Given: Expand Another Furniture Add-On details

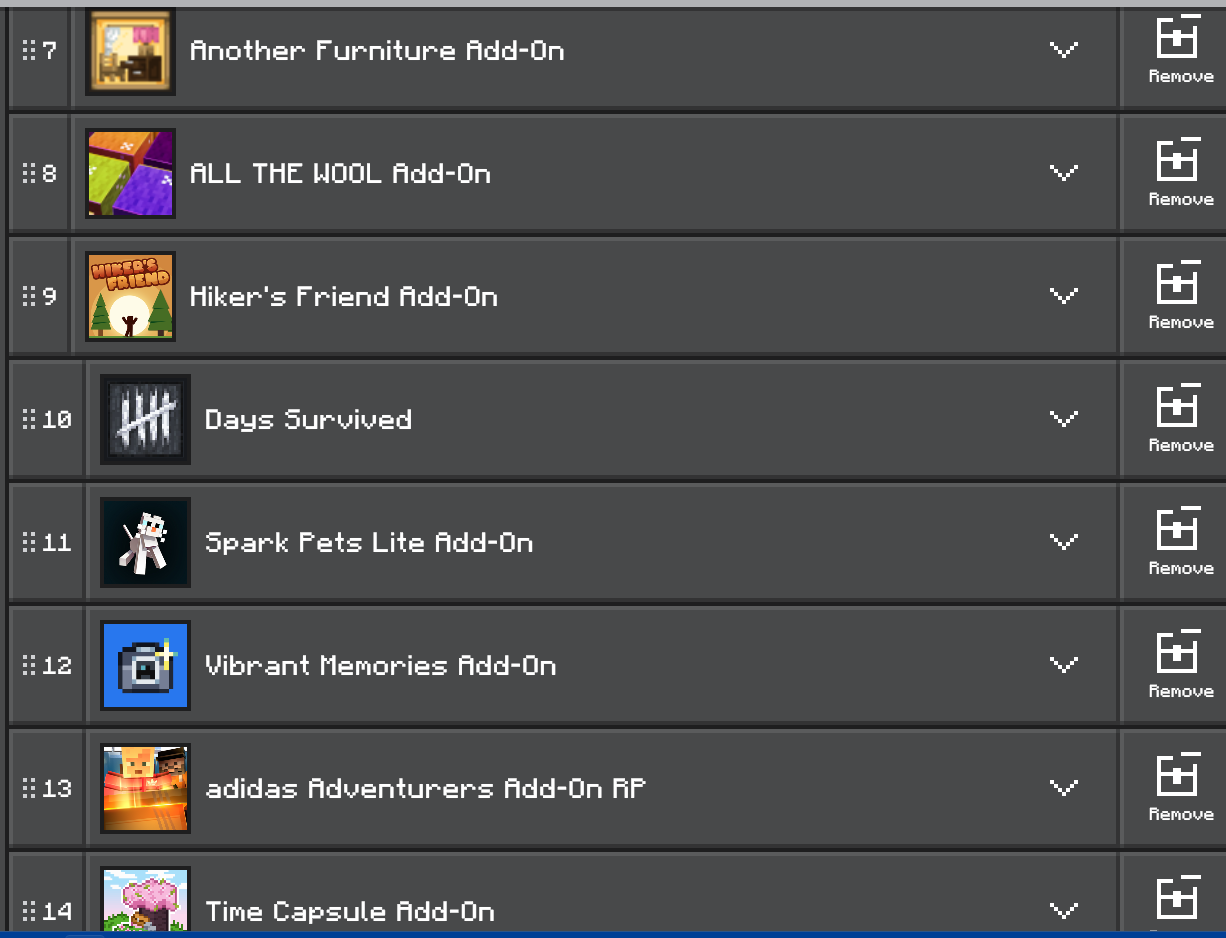Looking at the screenshot, I should click(x=1063, y=50).
